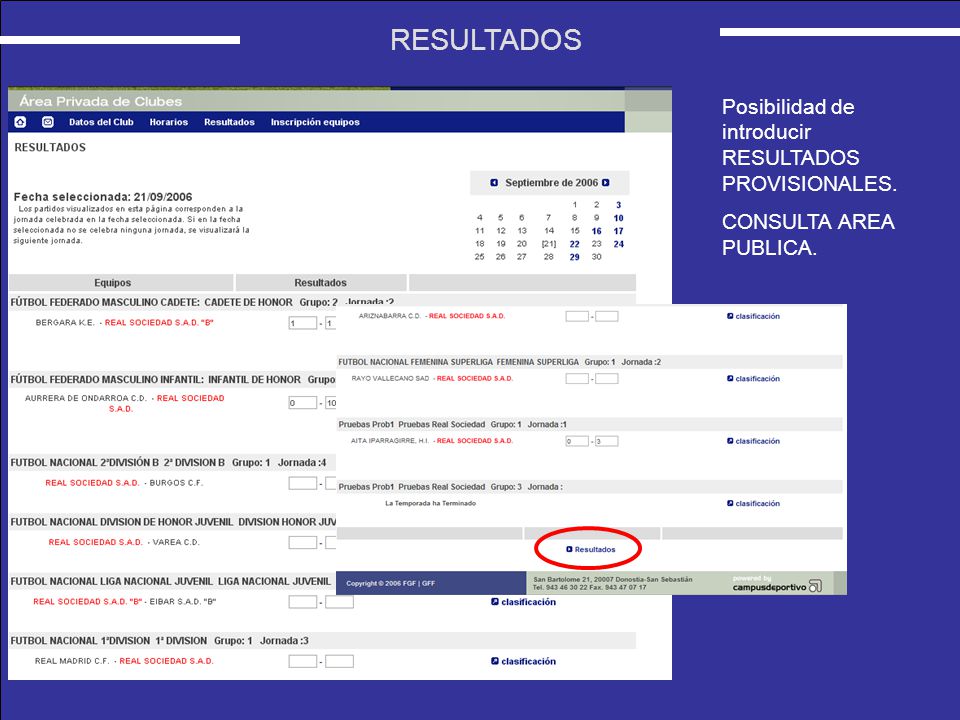Viewport: 960px width, 720px height.
Task: Open clasificación link for RAYO VALLECANO SAD row
Action: click(x=757, y=379)
